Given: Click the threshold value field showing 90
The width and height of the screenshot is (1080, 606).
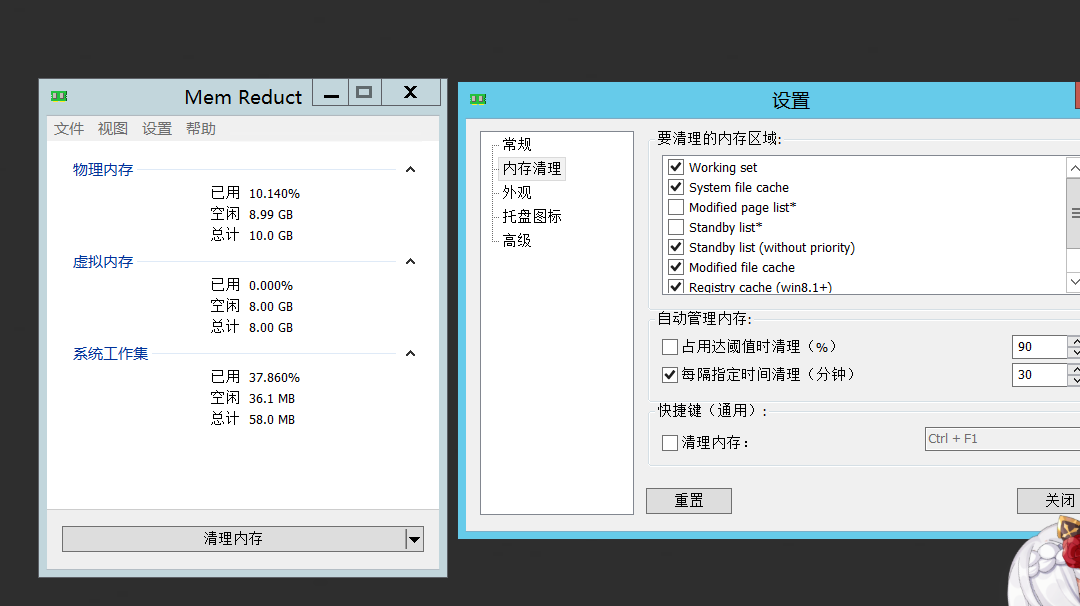Looking at the screenshot, I should coord(1039,347).
